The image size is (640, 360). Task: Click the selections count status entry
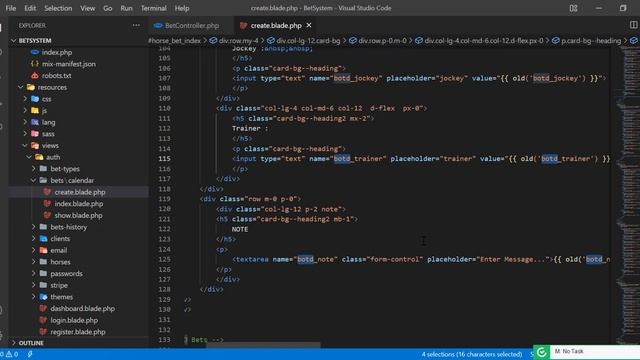coord(472,354)
